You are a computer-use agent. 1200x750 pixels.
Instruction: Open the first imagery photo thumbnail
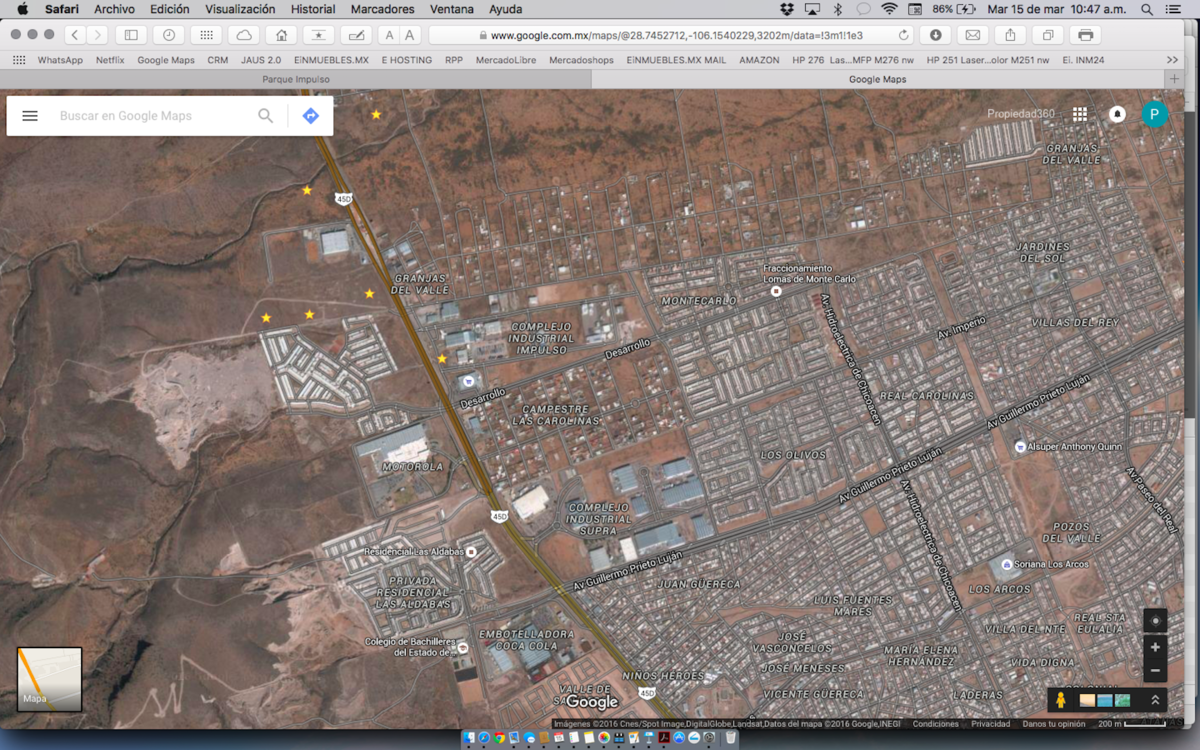[x=1087, y=700]
